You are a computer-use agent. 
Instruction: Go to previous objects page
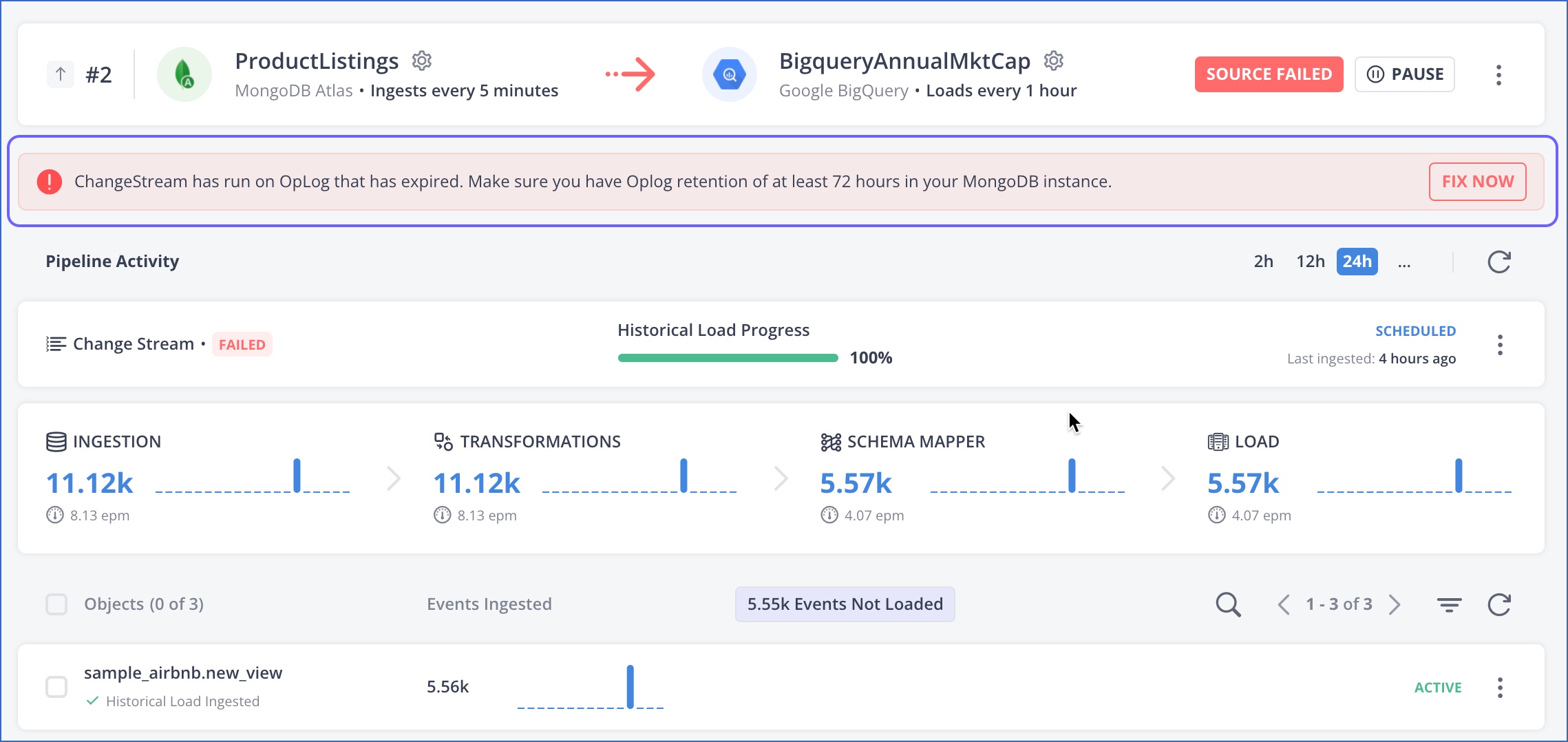coord(1283,604)
